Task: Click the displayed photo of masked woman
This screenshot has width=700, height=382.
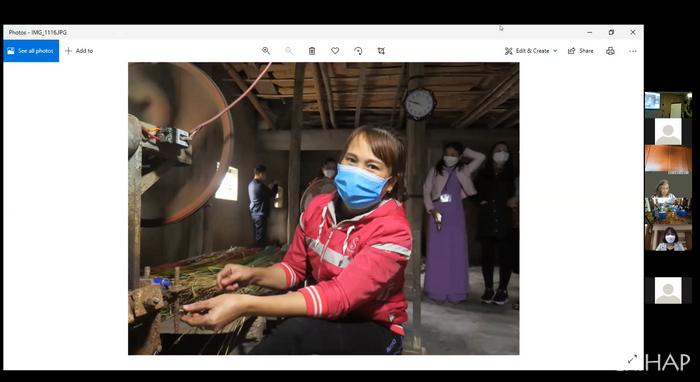Action: pos(324,208)
